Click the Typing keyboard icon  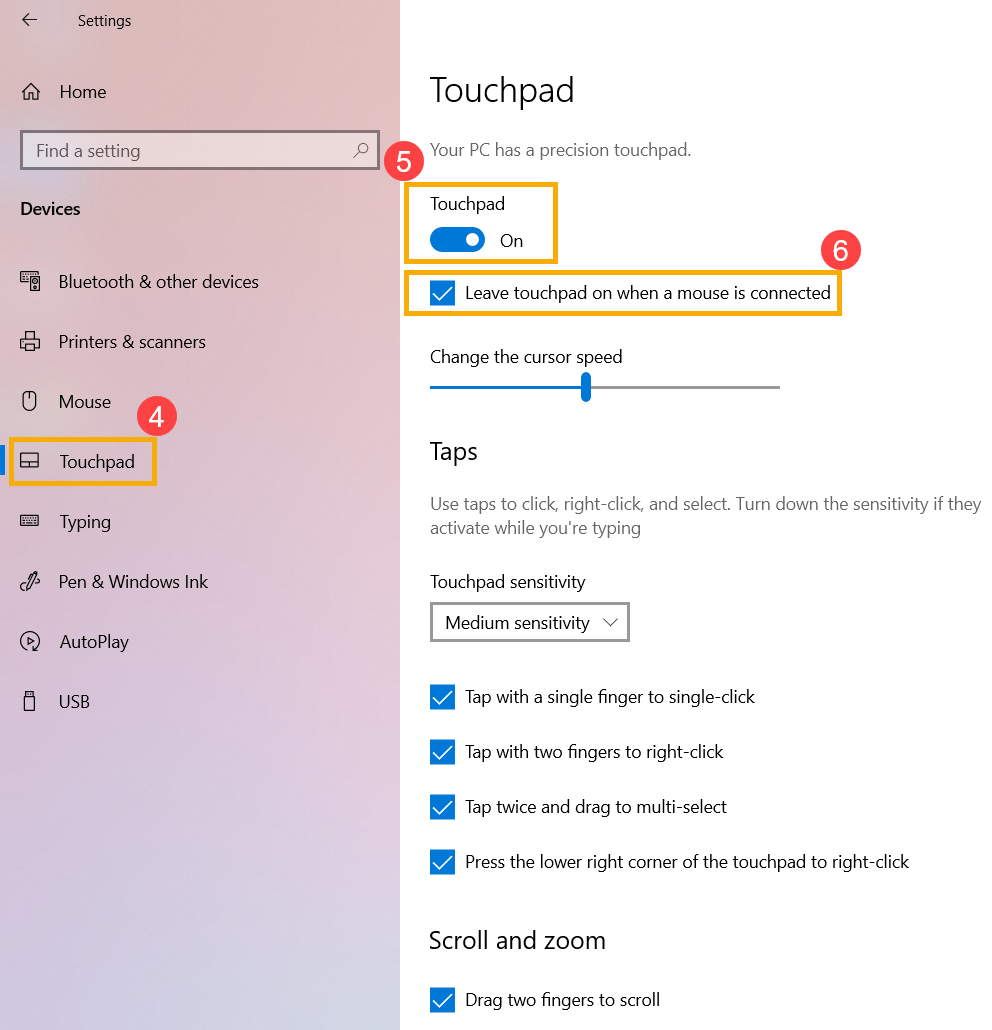click(x=30, y=522)
